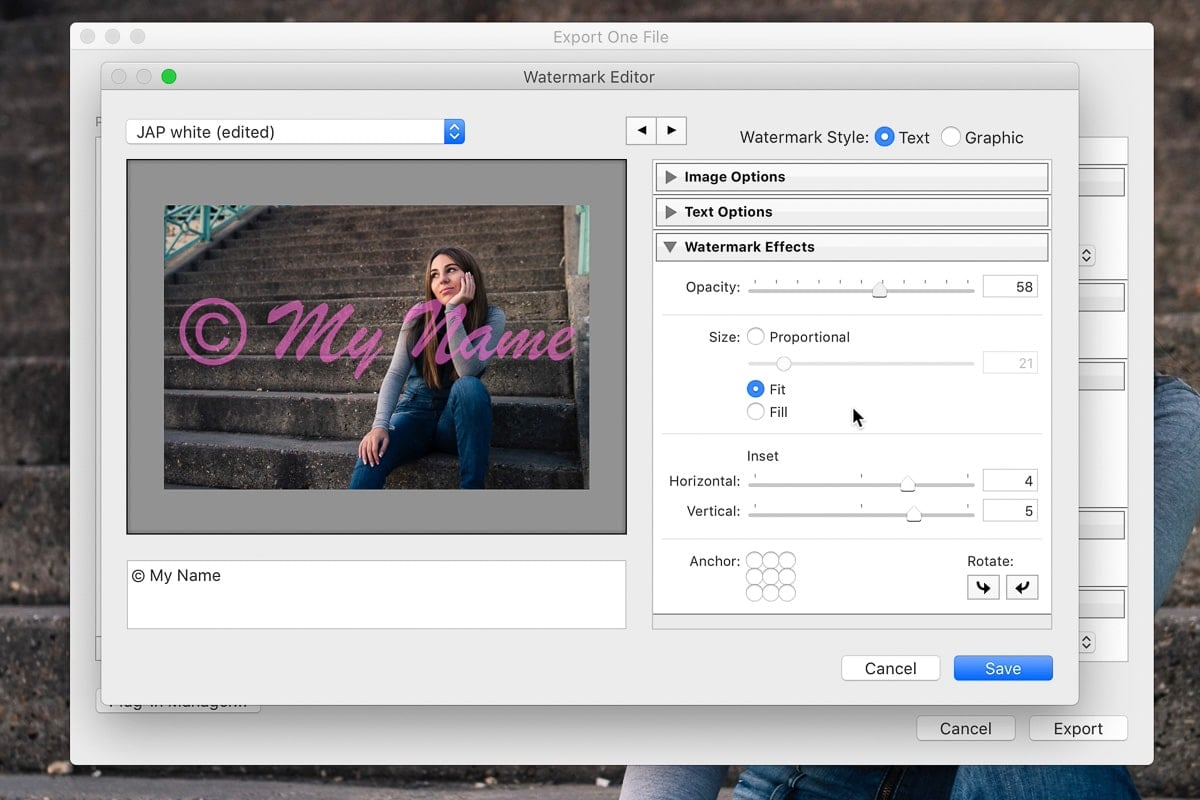Click the Opacity value field showing 58
Screen dimensions: 1200x800
tap(1010, 287)
